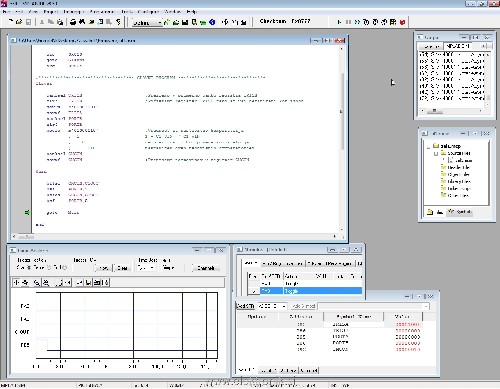Open Breakpoints with the red debug icon
Screen dimensions: 500x389
pyautogui.click(x=402, y=22)
